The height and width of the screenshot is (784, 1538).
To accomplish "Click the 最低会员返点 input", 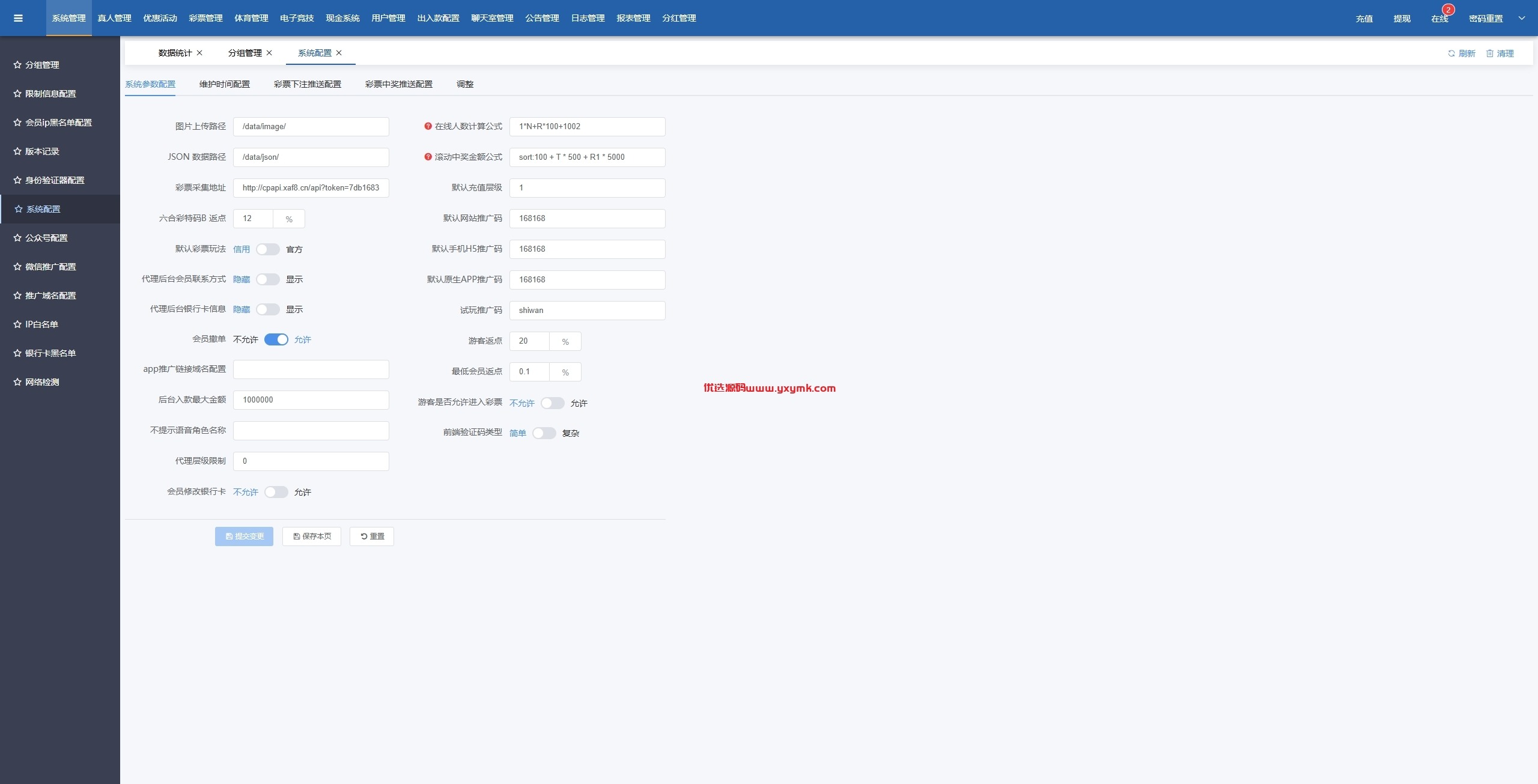I will click(529, 372).
